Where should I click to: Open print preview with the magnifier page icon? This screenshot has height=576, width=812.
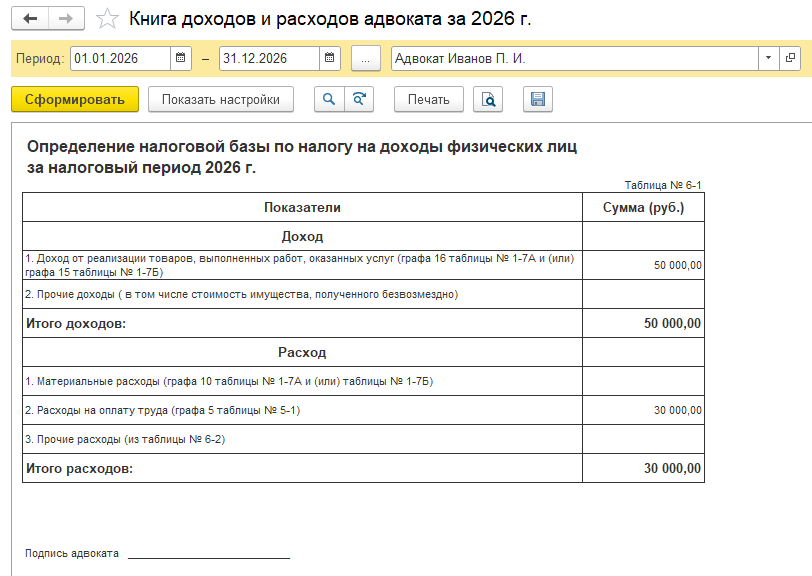[x=488, y=99]
